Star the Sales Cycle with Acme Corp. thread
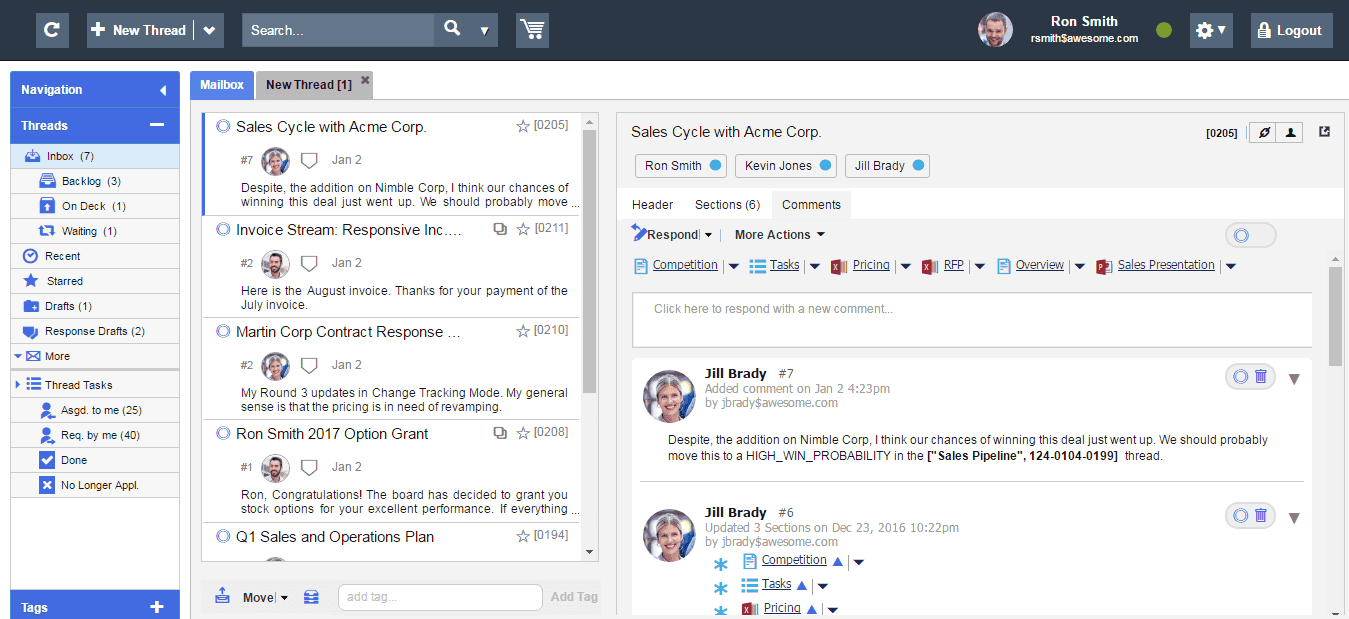The image size is (1349, 619). point(523,126)
